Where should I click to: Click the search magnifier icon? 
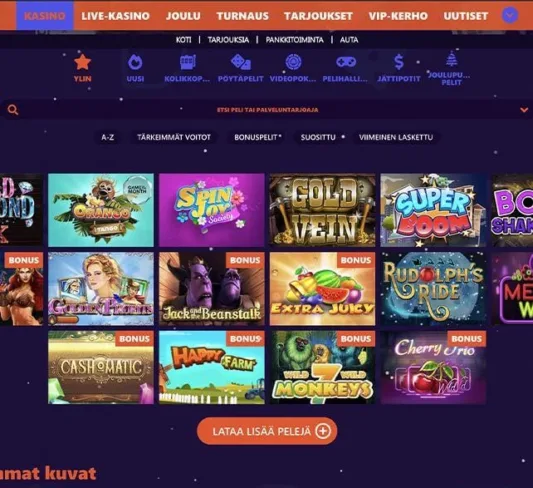[13, 110]
